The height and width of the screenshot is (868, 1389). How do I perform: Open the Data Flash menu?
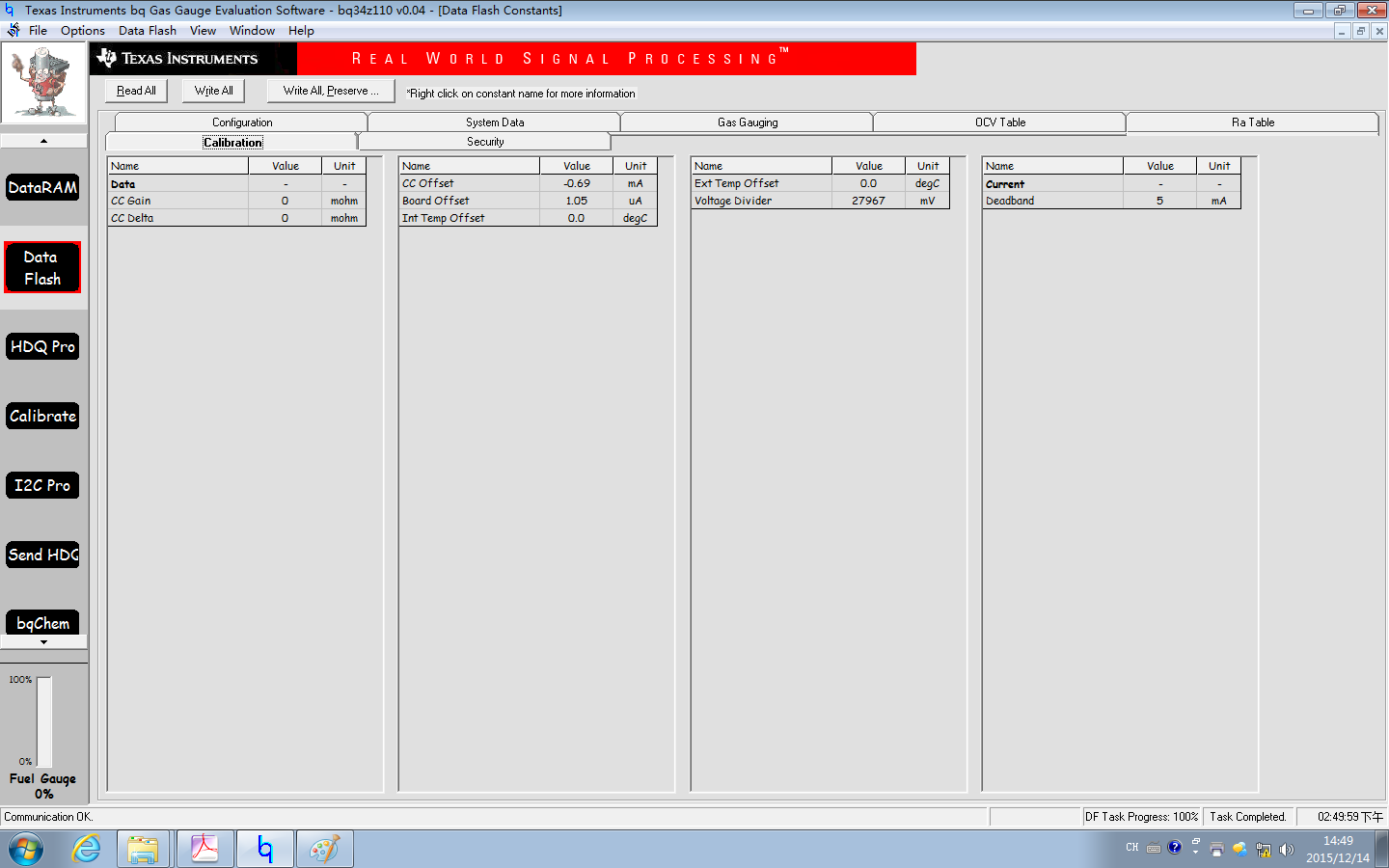148,31
